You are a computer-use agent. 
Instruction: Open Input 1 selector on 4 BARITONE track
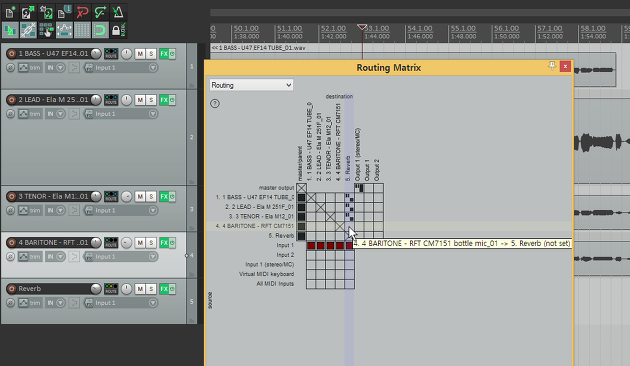click(121, 257)
